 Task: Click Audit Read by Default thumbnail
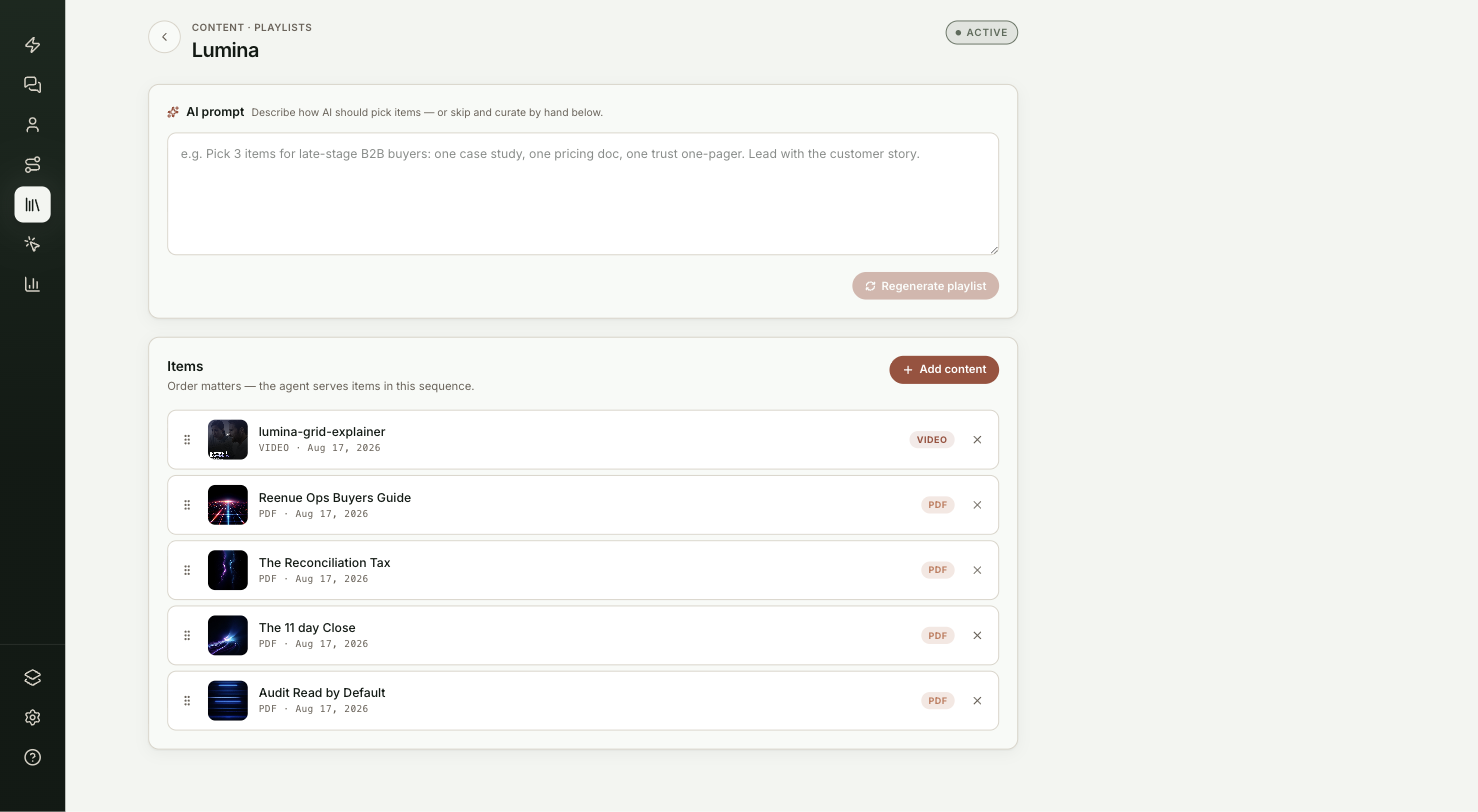click(228, 701)
